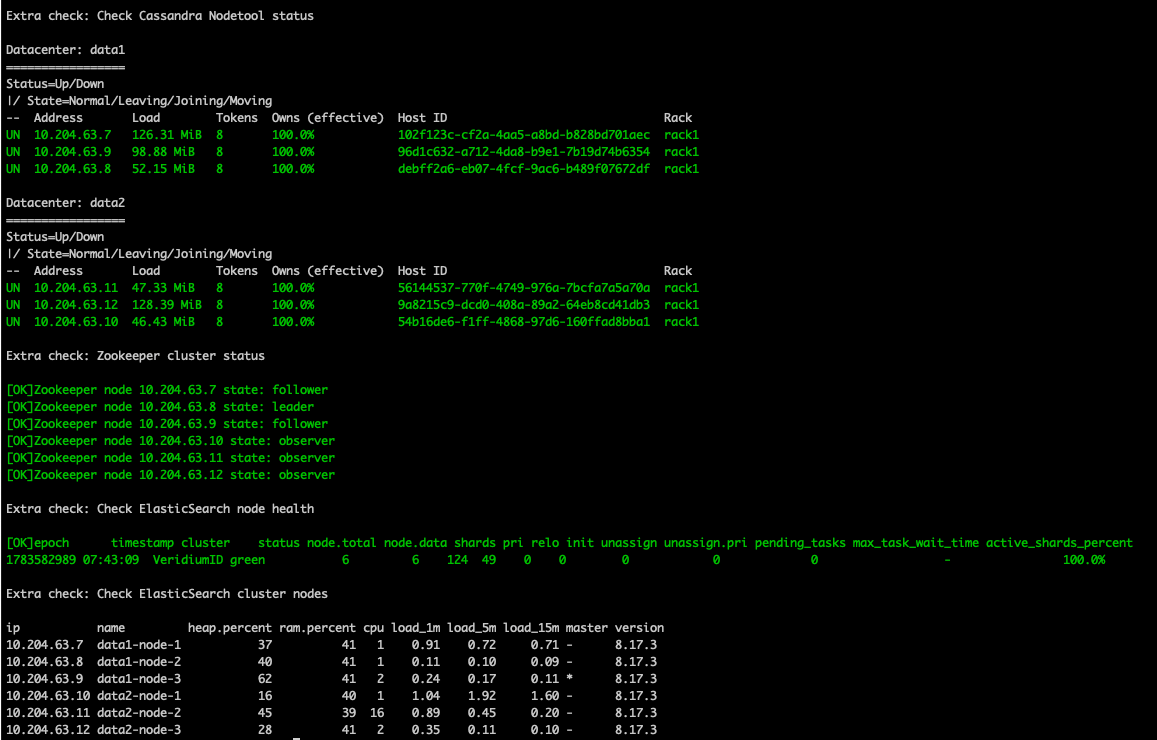Click host ID 9a8215c9-dcd0-408a-89a2-64eb8cd41db3
The height and width of the screenshot is (740, 1157).
[x=524, y=305]
